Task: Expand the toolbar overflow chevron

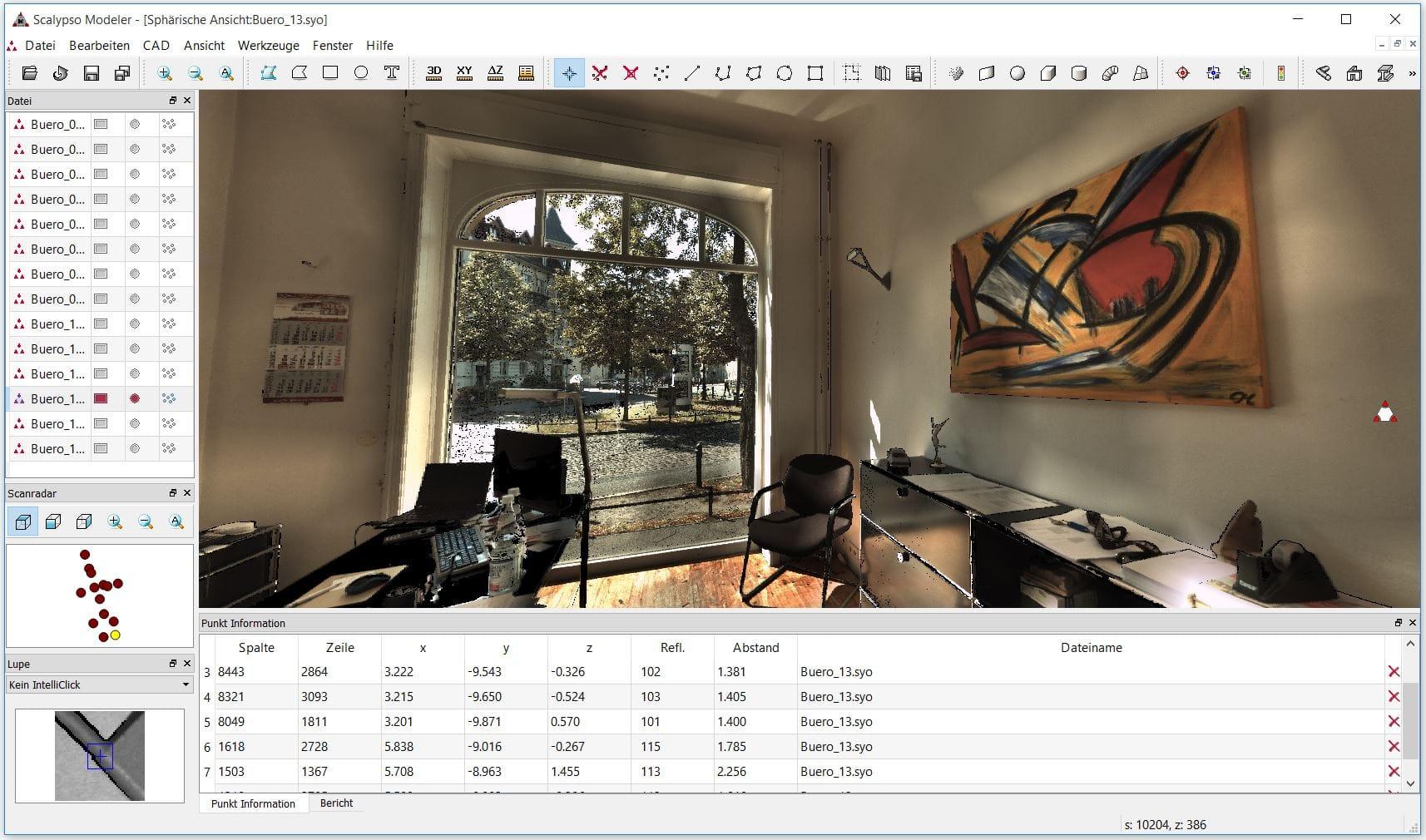Action: click(x=1412, y=74)
